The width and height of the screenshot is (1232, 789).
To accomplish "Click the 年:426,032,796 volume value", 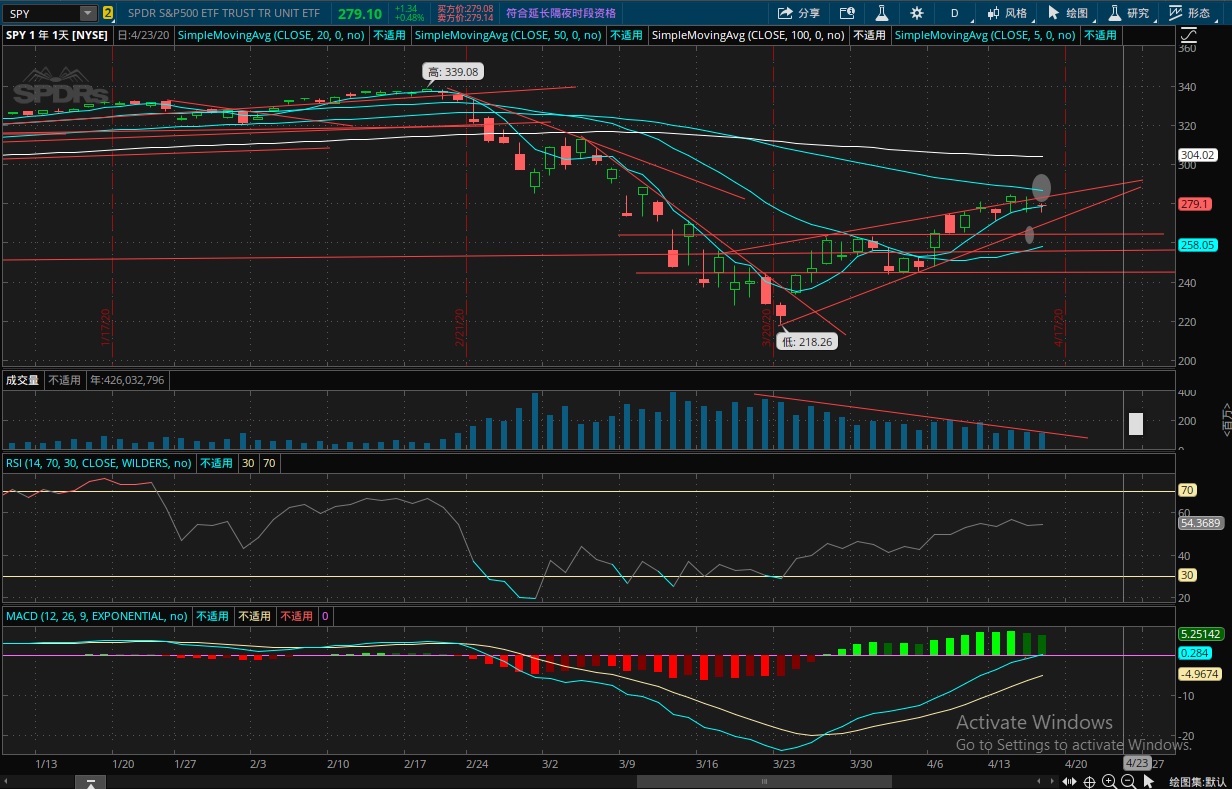I will (x=128, y=380).
